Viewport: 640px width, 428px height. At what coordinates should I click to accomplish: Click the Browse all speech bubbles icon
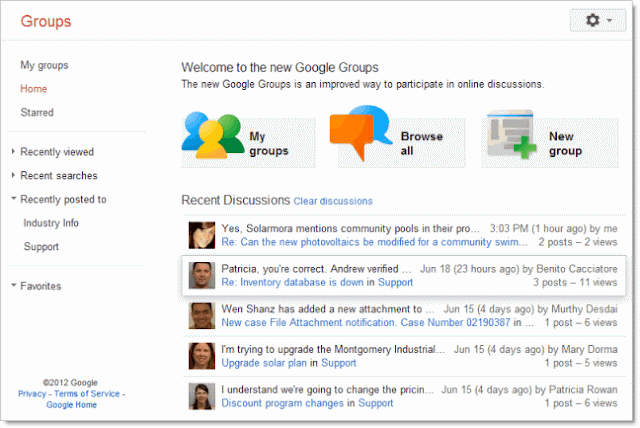pyautogui.click(x=360, y=131)
